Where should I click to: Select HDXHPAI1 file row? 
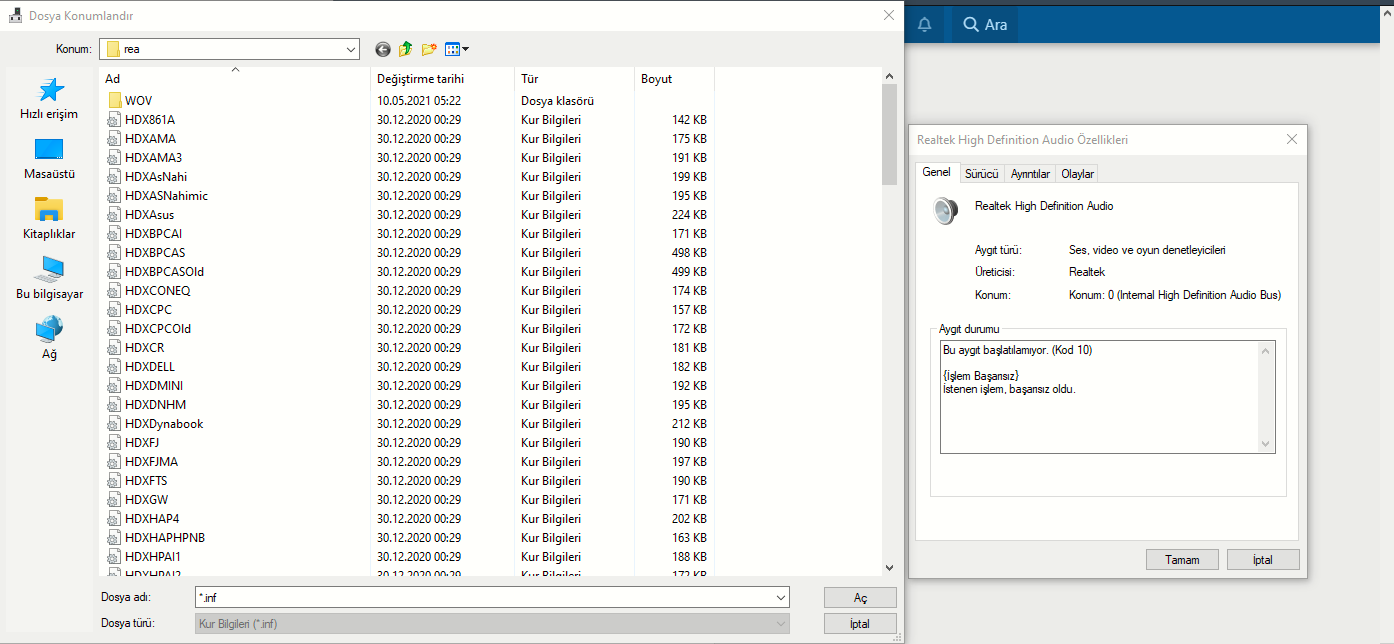pyautogui.click(x=409, y=557)
